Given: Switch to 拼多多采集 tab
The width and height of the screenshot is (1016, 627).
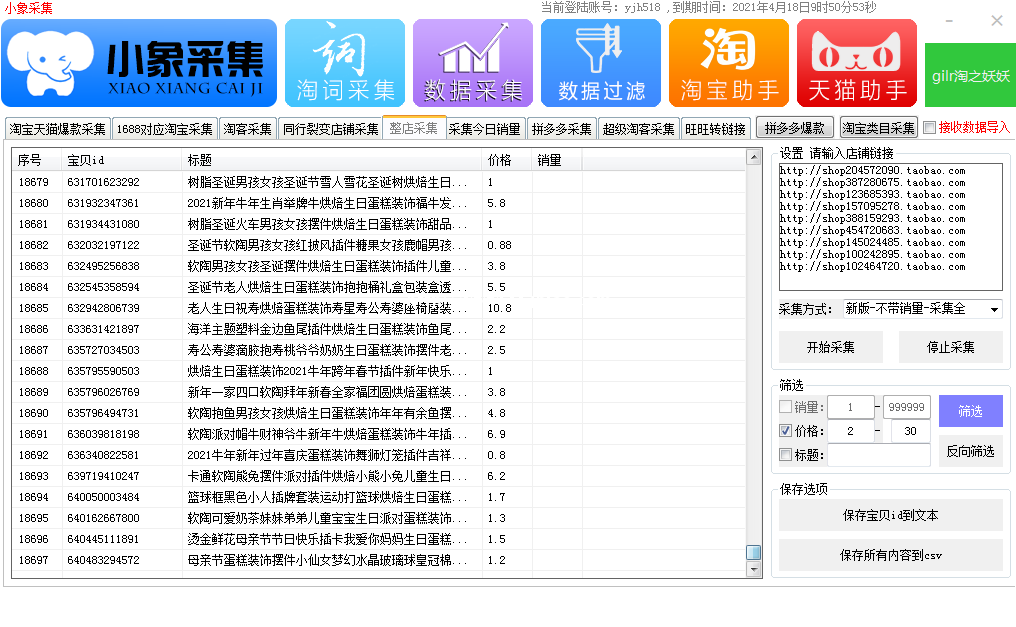Looking at the screenshot, I should pos(562,129).
